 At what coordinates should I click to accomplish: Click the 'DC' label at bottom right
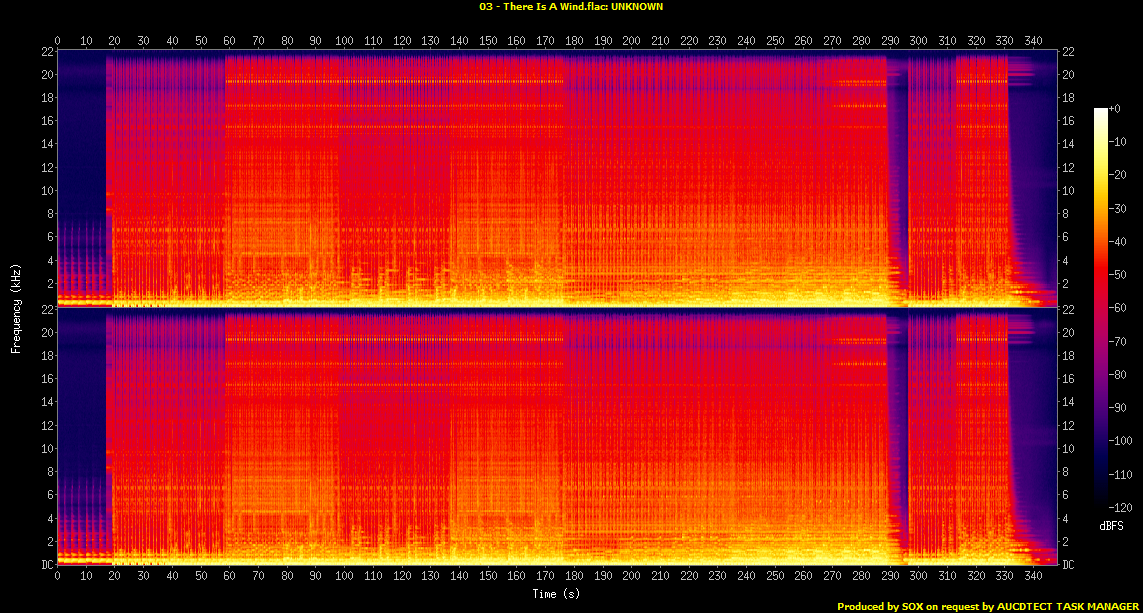(1070, 565)
